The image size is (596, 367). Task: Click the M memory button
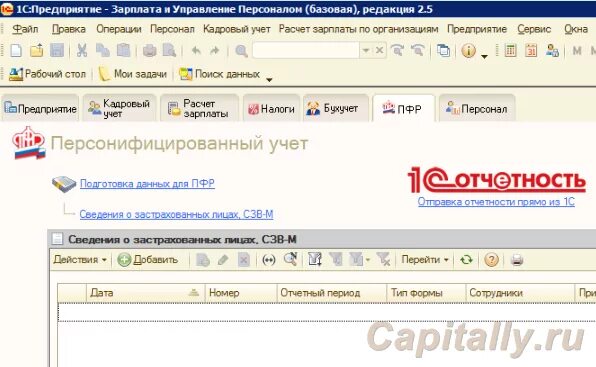click(x=577, y=50)
